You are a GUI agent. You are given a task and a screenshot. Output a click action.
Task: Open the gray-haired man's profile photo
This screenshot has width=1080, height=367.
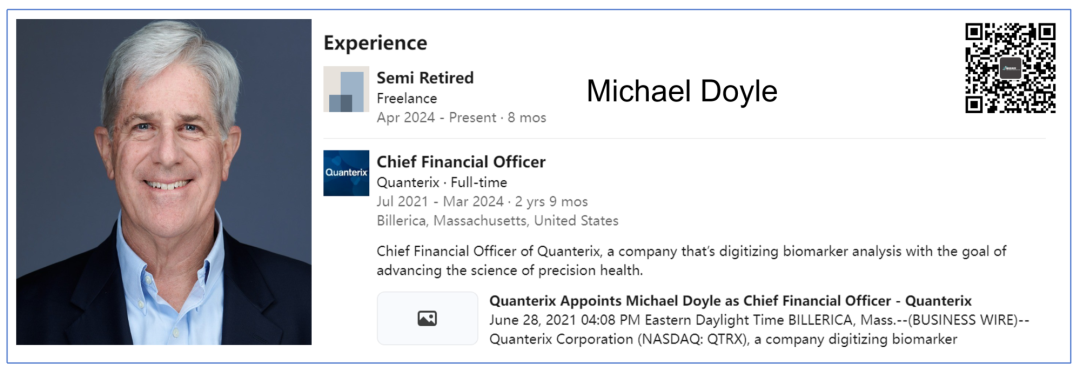pyautogui.click(x=164, y=182)
